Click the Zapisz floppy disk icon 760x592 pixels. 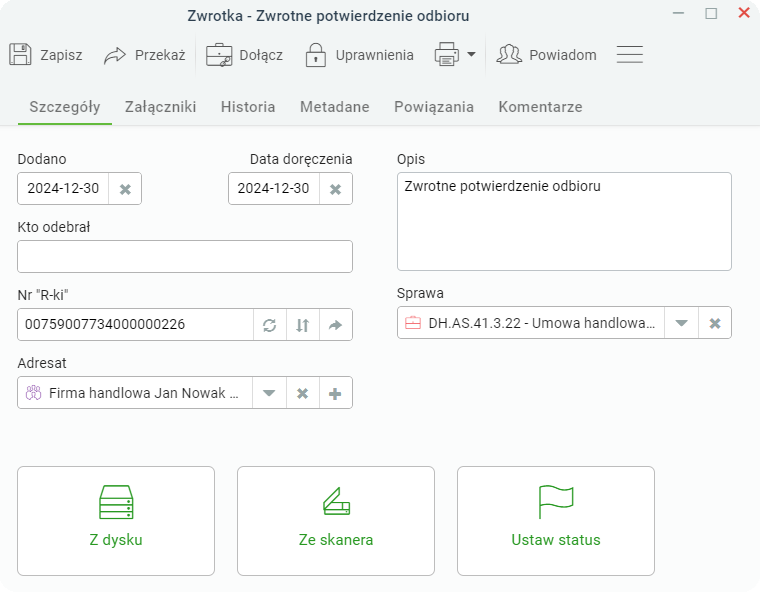click(20, 54)
